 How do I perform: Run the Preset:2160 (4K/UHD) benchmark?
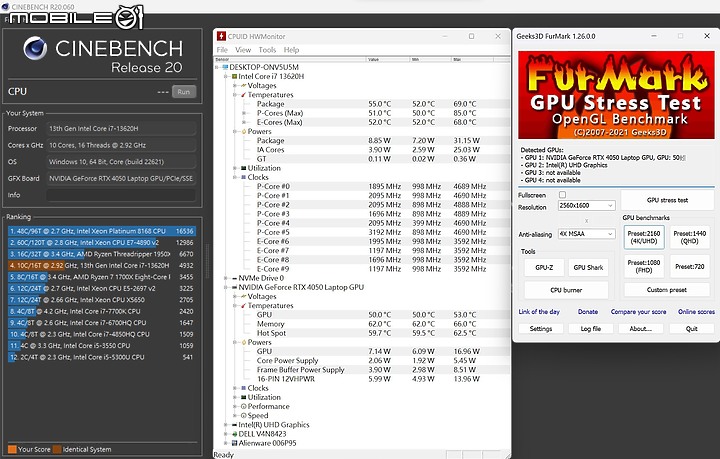[644, 237]
